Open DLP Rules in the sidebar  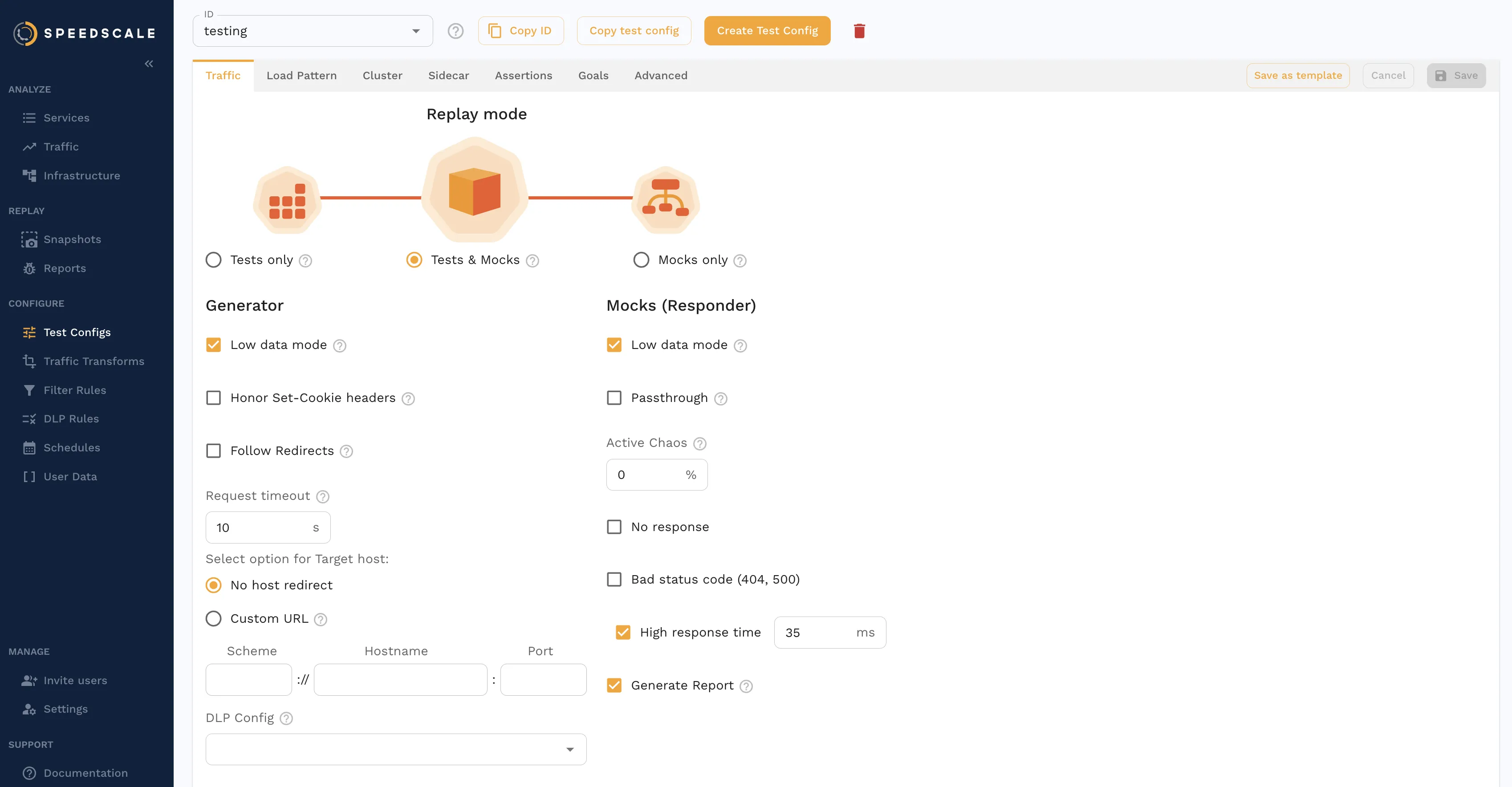(x=71, y=418)
